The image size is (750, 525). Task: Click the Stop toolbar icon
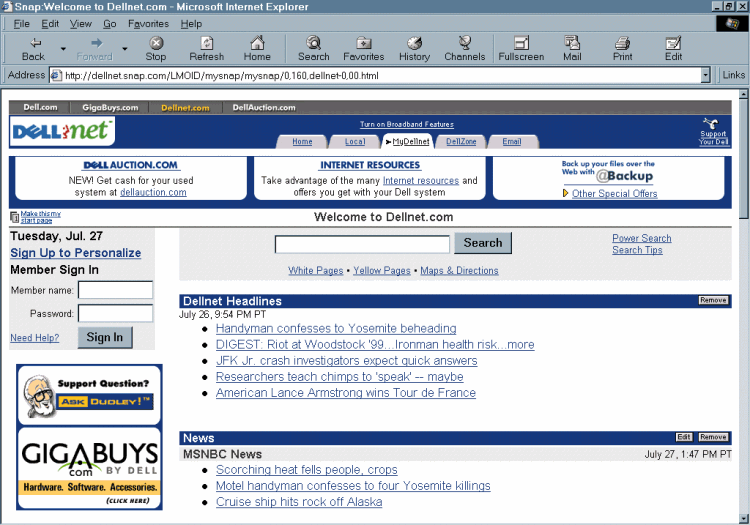(156, 48)
